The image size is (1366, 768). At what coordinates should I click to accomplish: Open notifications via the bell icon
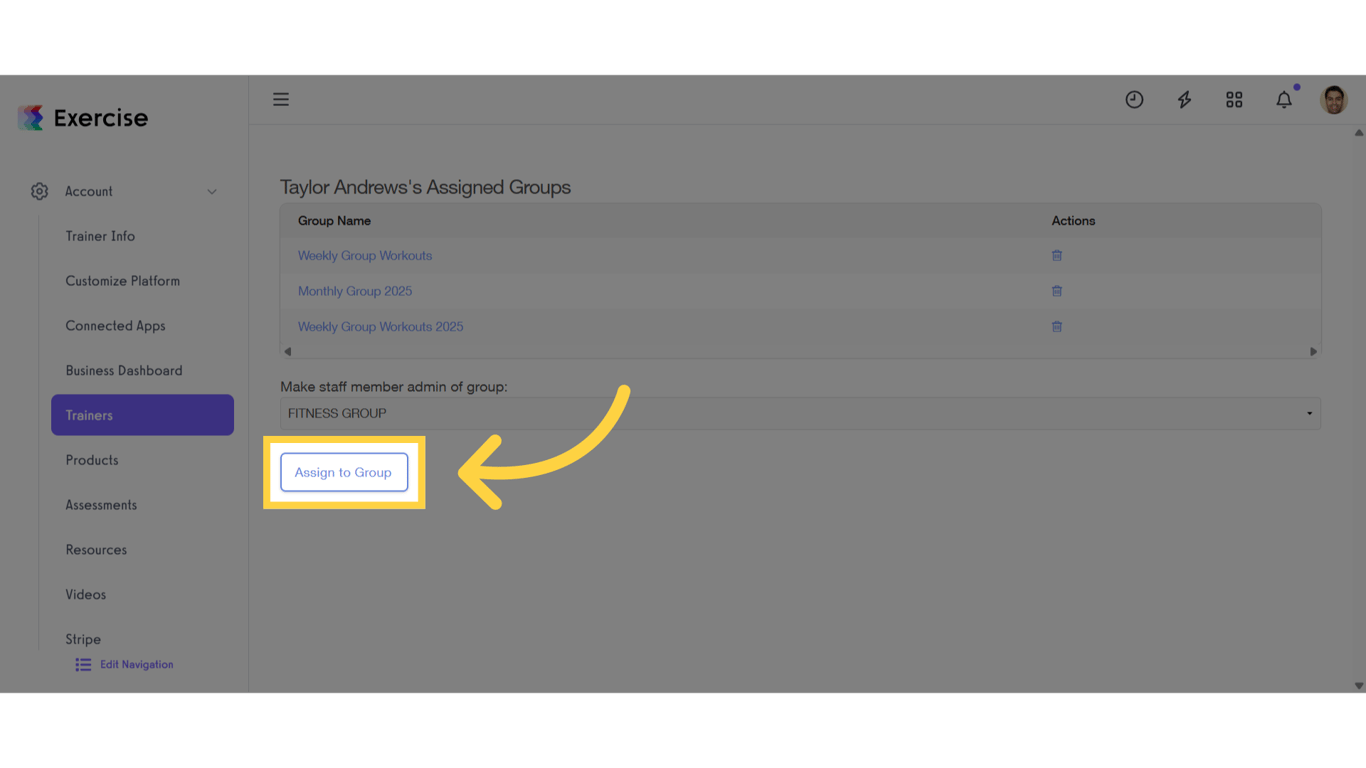[x=1284, y=99]
